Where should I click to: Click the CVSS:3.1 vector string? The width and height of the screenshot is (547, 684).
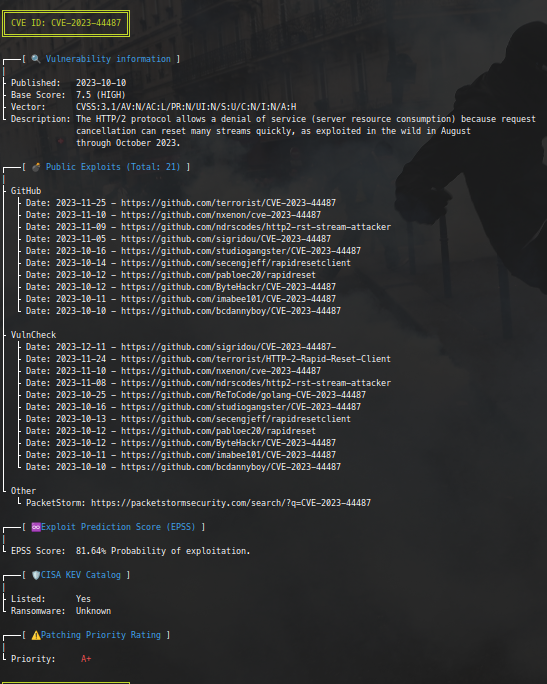coord(186,107)
